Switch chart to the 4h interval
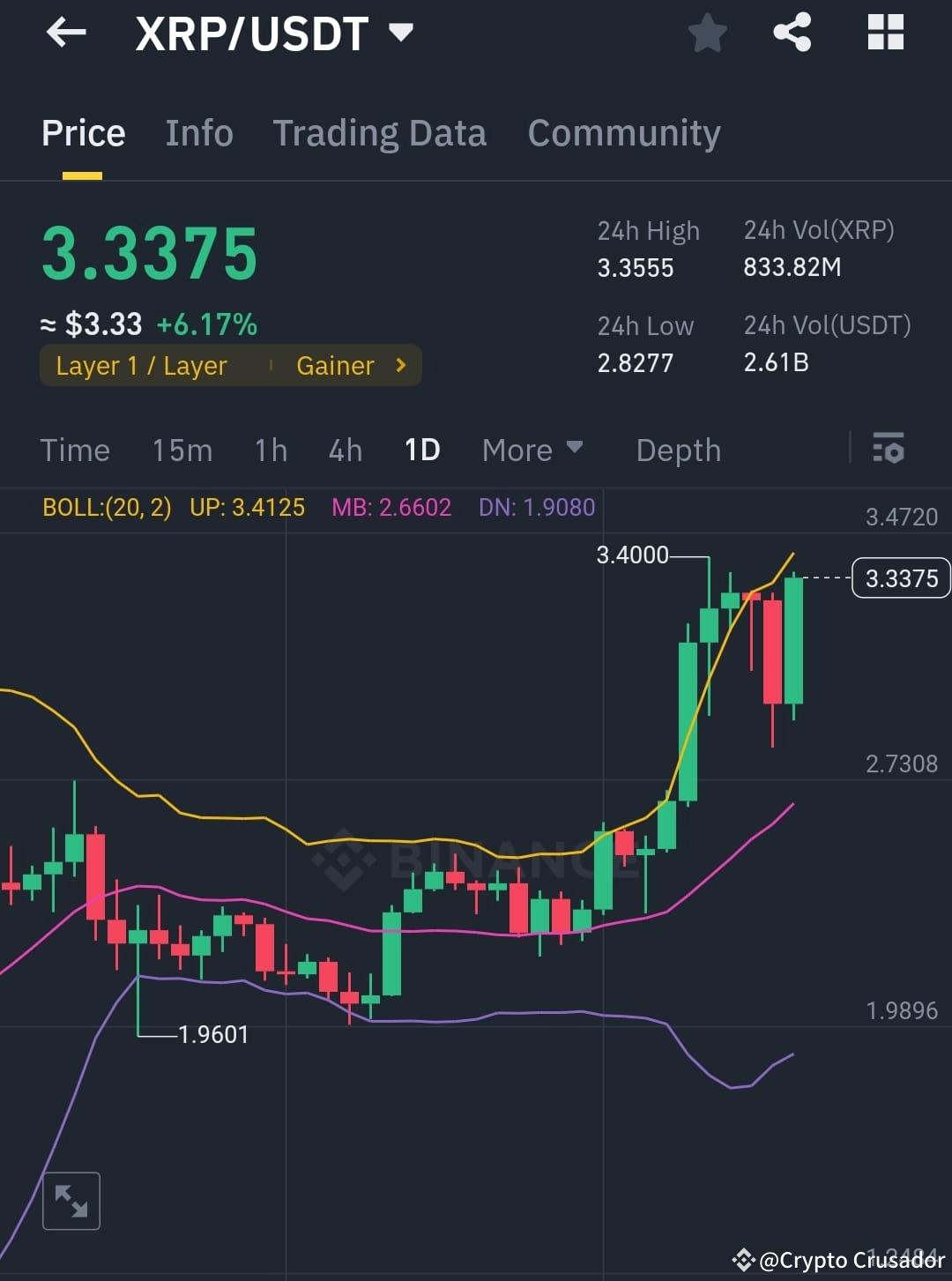 pyautogui.click(x=344, y=450)
